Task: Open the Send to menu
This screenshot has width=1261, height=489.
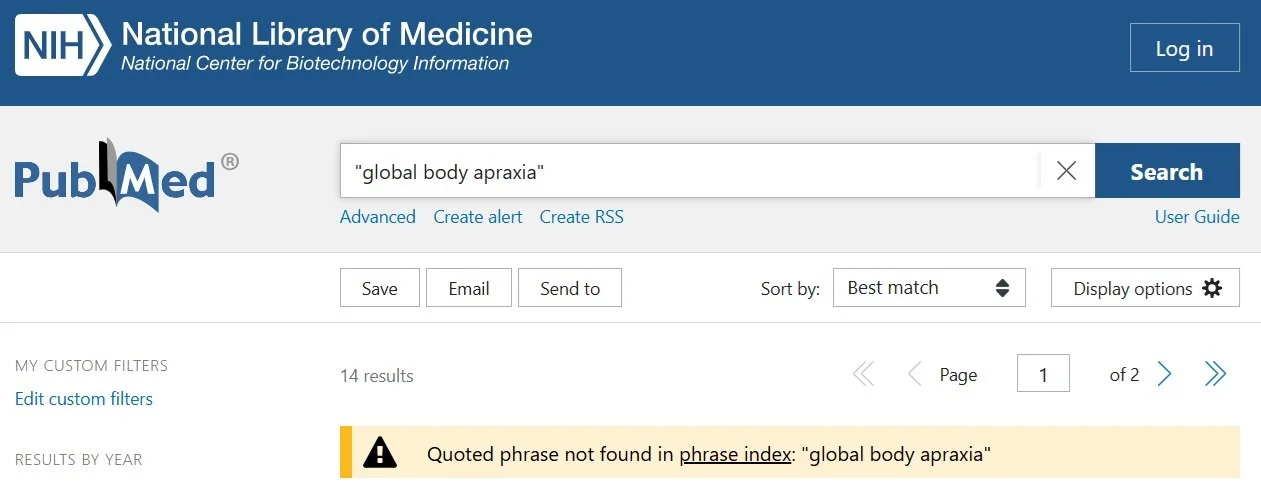Action: pyautogui.click(x=570, y=288)
